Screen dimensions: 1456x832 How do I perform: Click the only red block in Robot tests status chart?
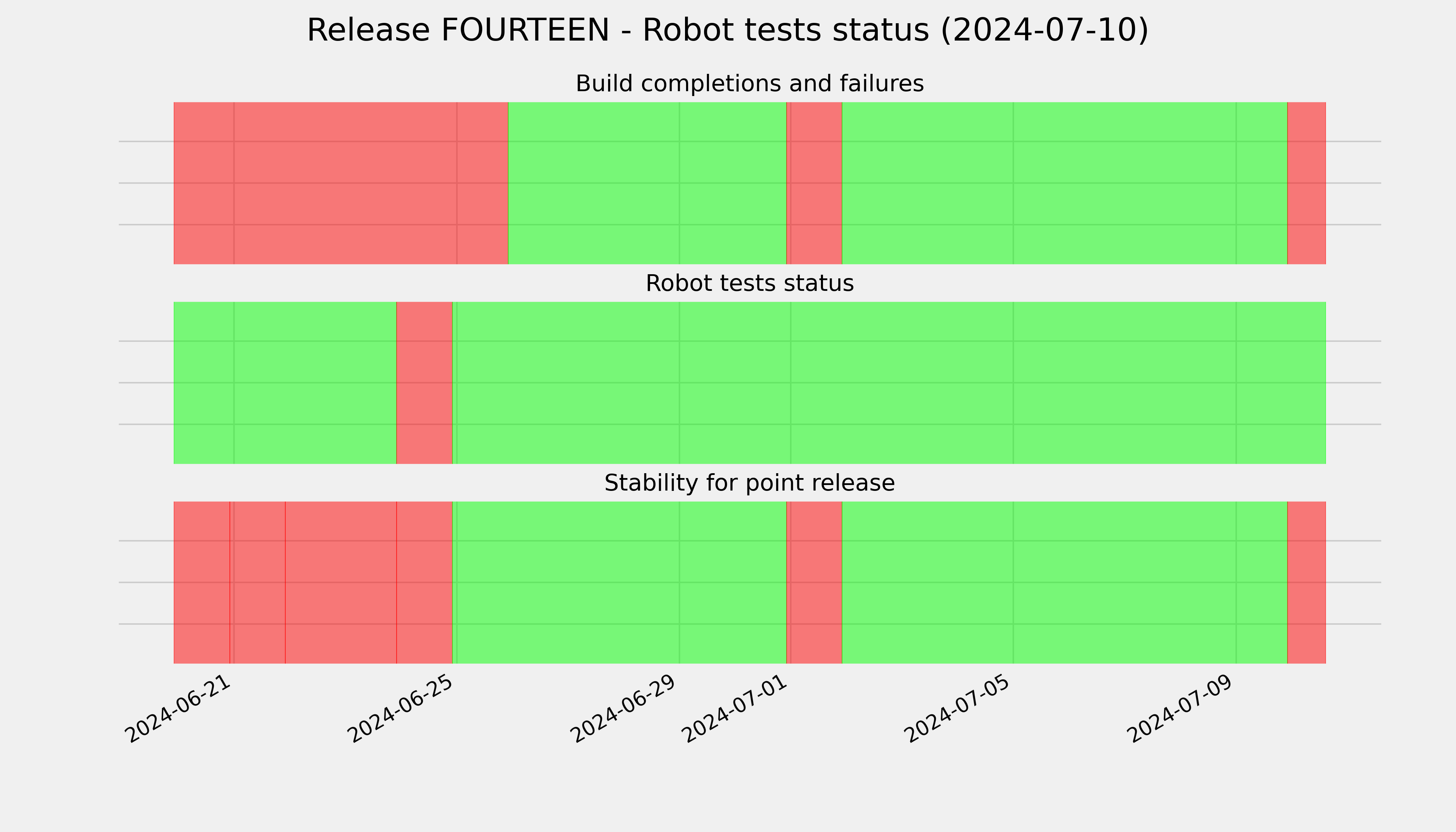(x=424, y=383)
